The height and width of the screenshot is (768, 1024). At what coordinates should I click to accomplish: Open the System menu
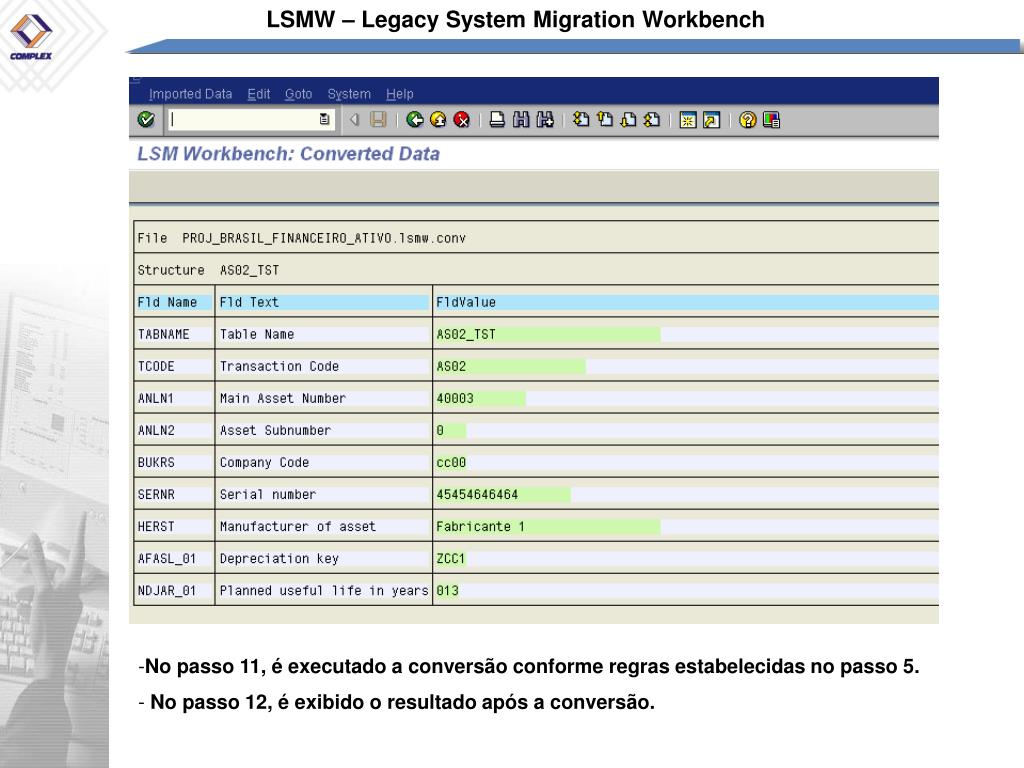coord(349,94)
